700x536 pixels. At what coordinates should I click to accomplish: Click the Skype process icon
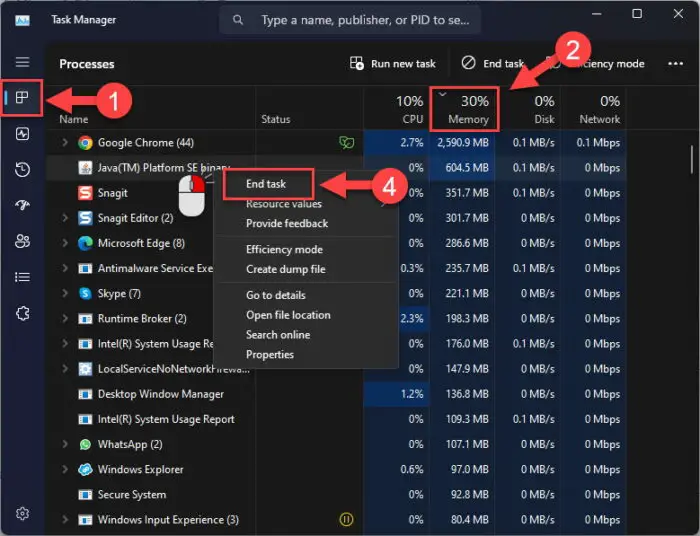pyautogui.click(x=85, y=293)
